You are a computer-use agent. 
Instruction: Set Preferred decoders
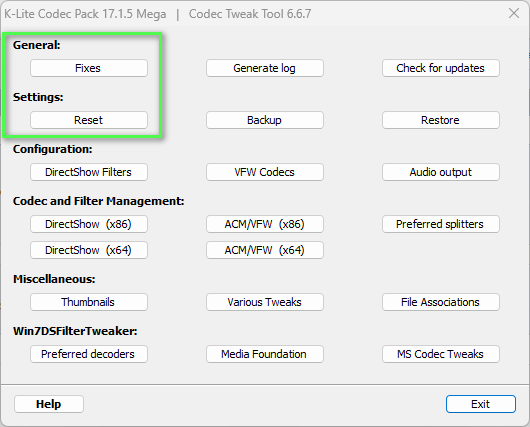[x=89, y=354]
